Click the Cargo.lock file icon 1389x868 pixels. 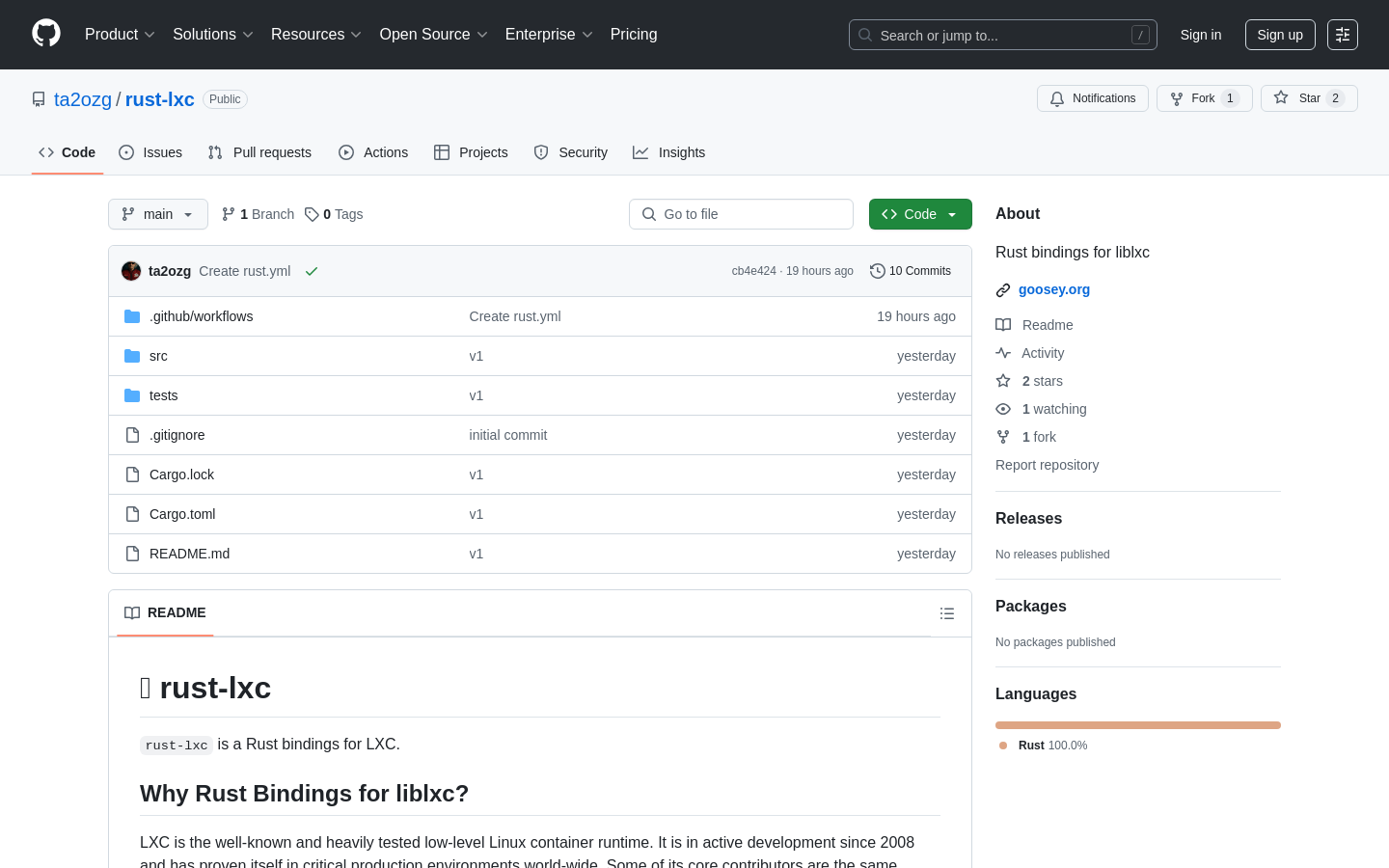pyautogui.click(x=132, y=475)
